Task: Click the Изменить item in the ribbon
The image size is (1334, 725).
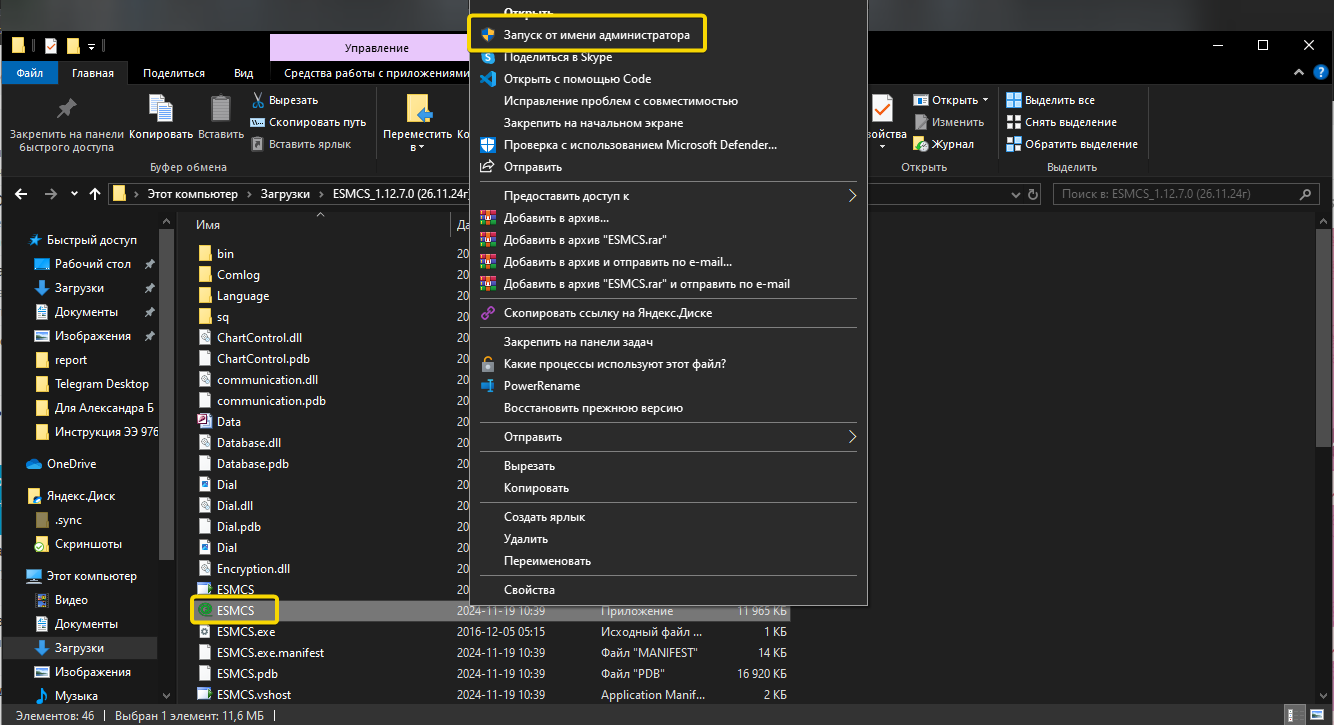Action: click(x=949, y=122)
